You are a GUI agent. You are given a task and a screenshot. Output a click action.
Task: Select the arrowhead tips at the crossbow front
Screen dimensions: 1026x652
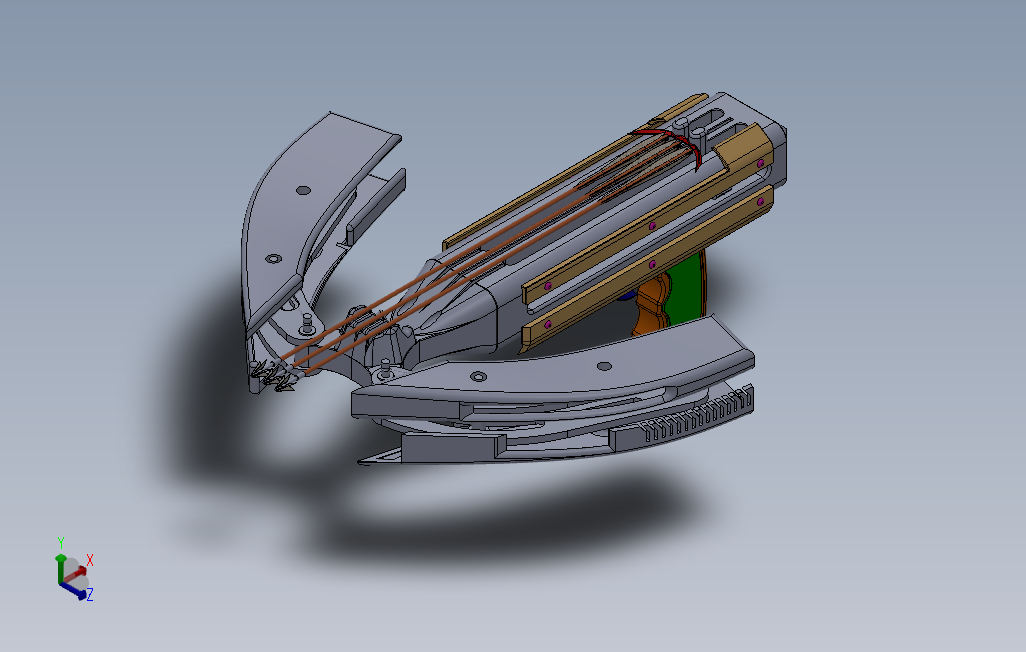pos(274,376)
